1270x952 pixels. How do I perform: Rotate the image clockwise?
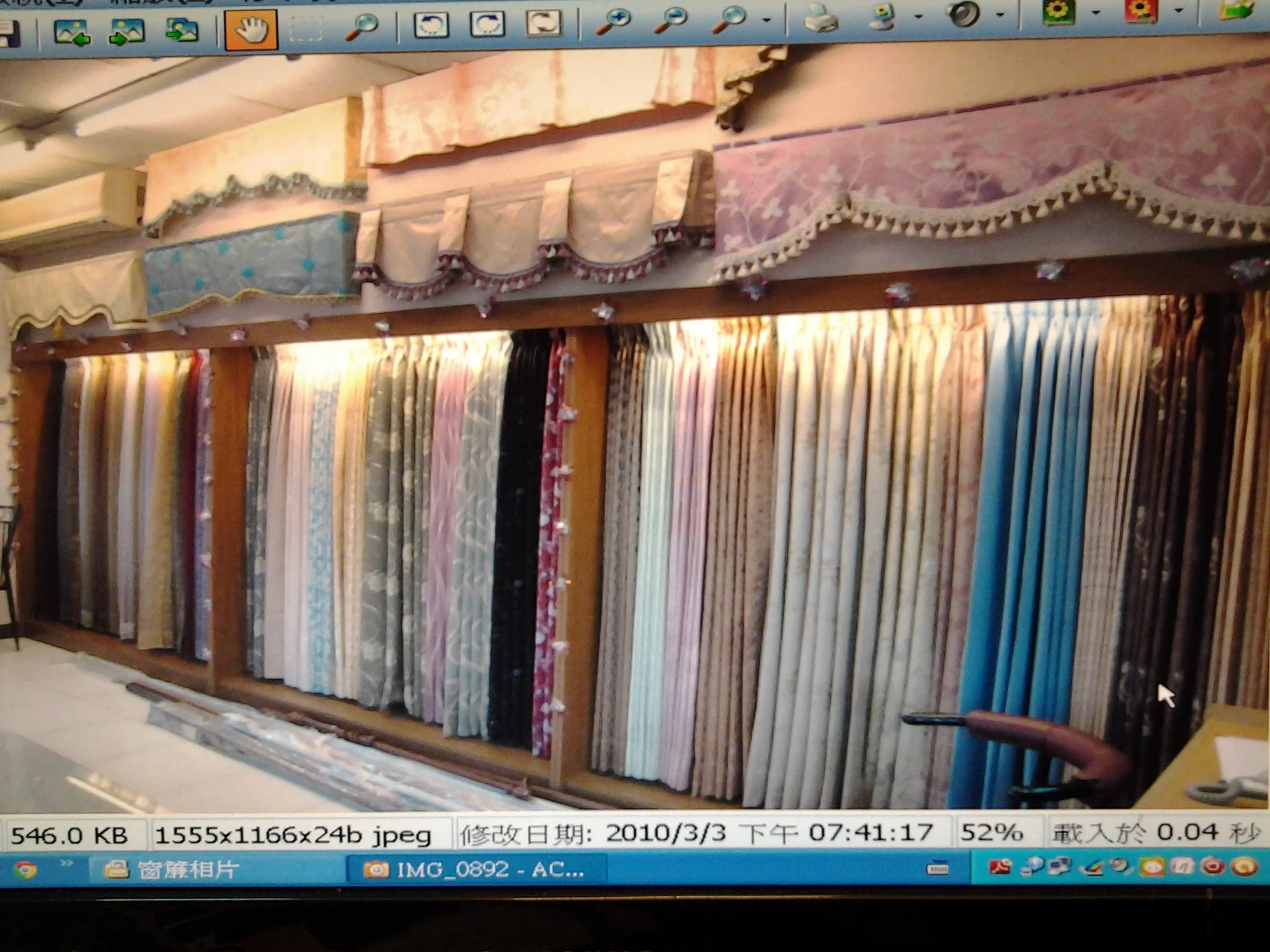(487, 24)
